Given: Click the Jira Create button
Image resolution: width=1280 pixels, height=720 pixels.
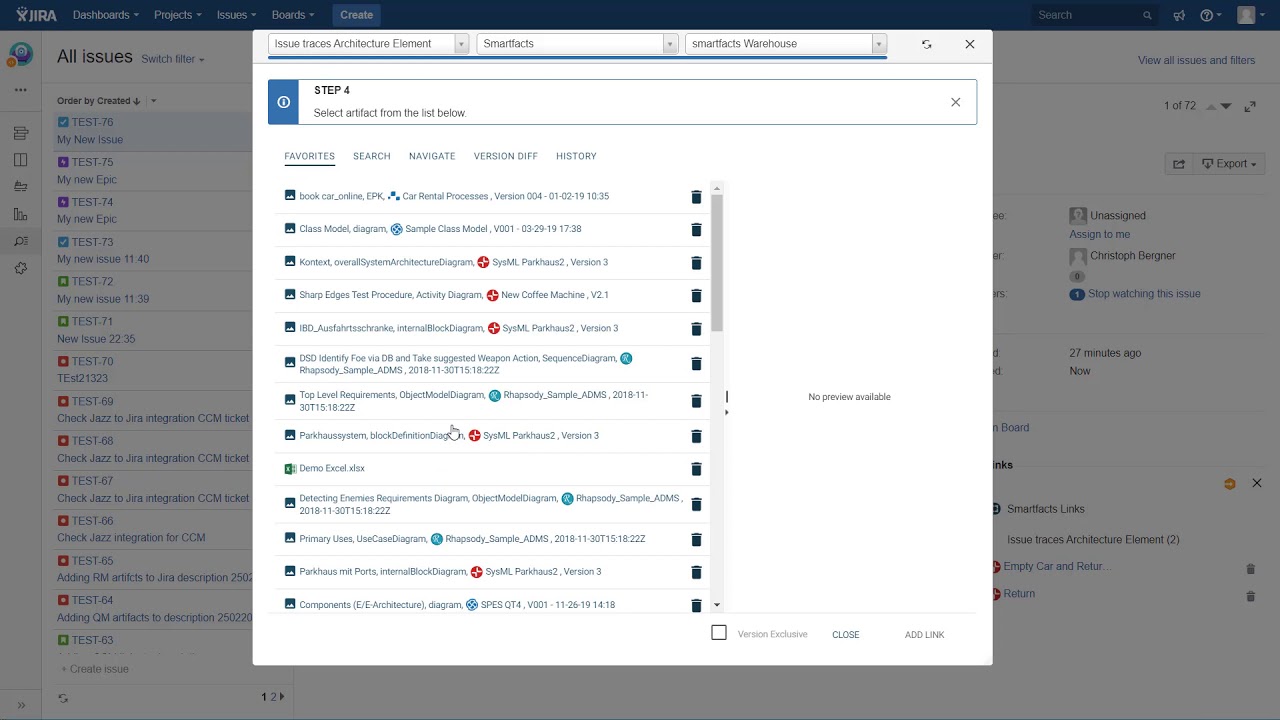Looking at the screenshot, I should point(356,15).
